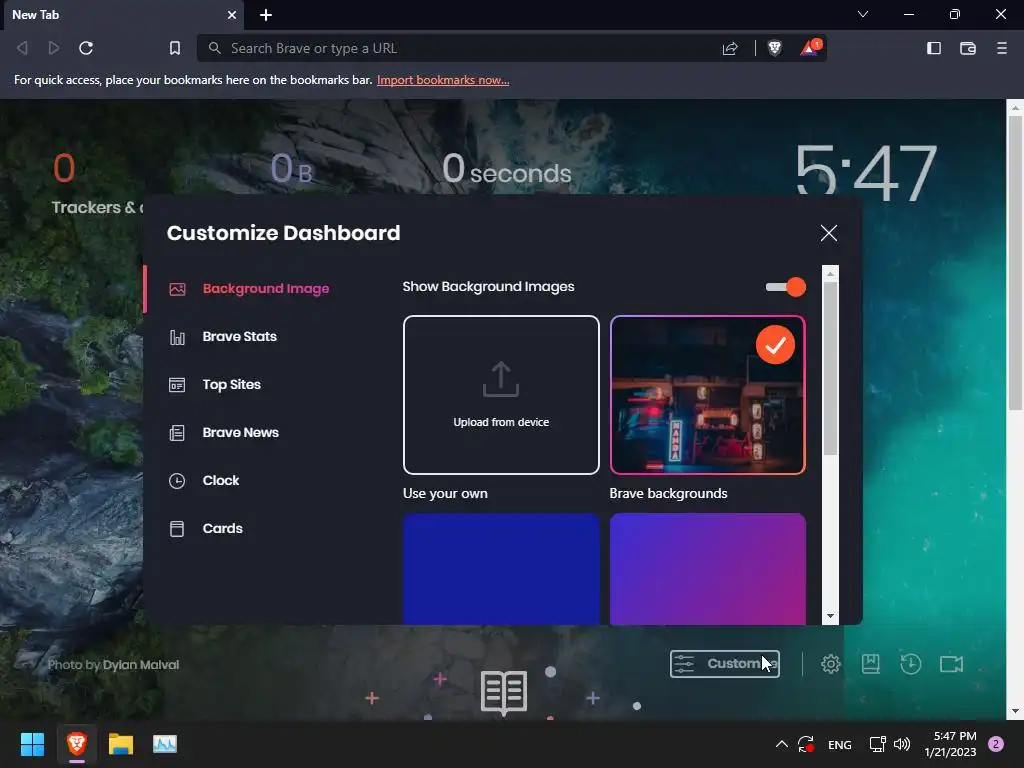Viewport: 1024px width, 768px height.
Task: Open history clock icon on new tab page
Action: tap(910, 664)
